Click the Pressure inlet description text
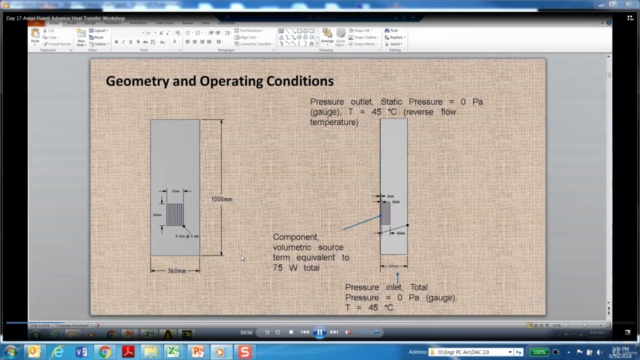 401,298
